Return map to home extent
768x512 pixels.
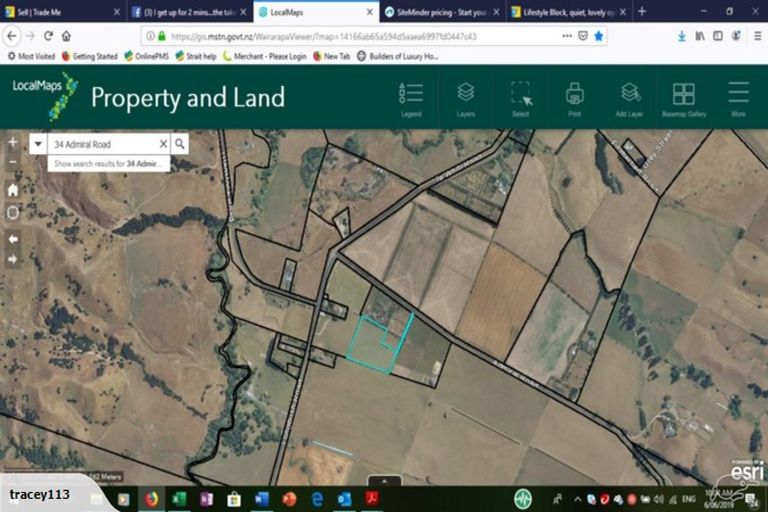(12, 189)
